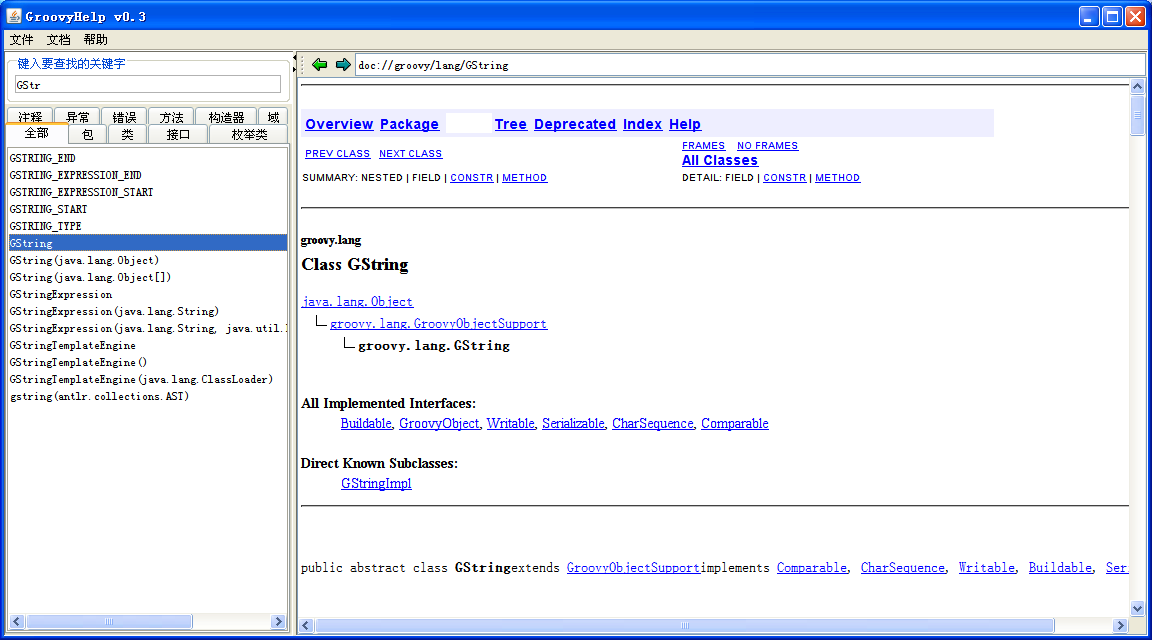Jump to CONSTR in the DETAIL row
The height and width of the screenshot is (640, 1152).
pos(785,178)
